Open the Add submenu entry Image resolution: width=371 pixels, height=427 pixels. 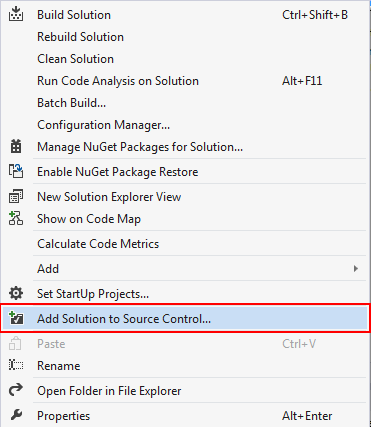point(185,269)
